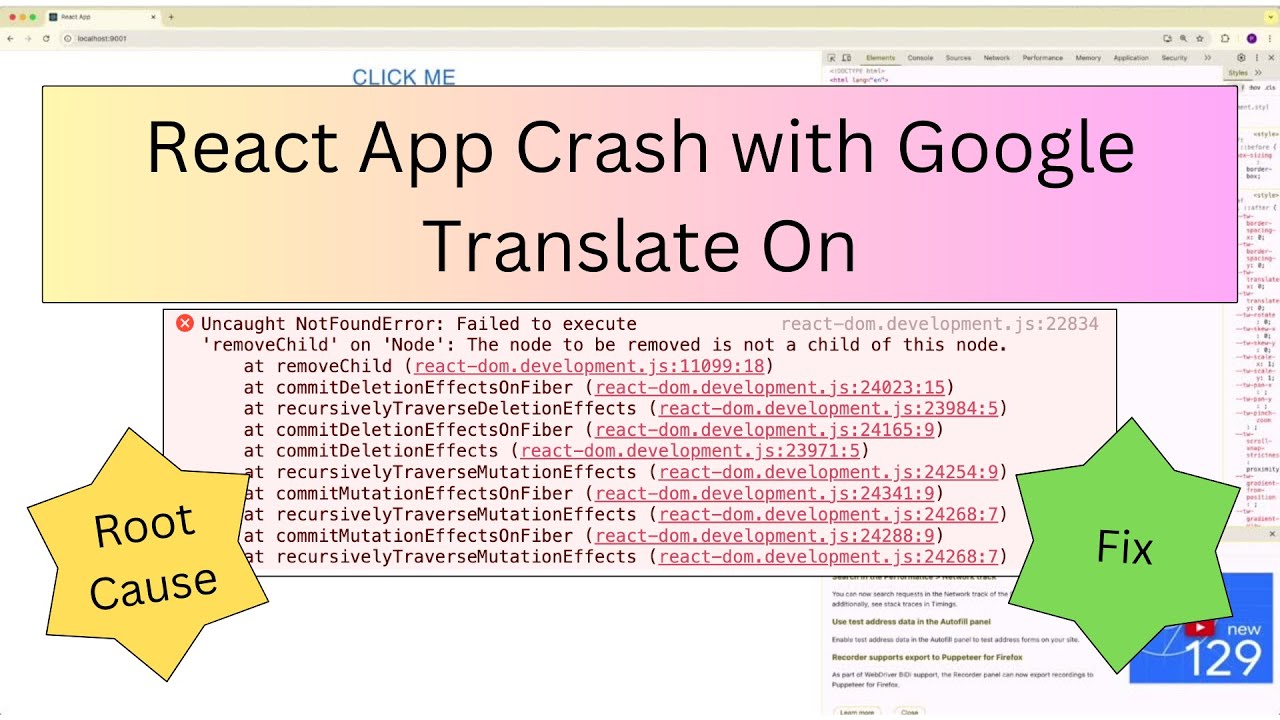Open a new browser tab with plus
Screen dimensions: 1280x720
coord(171,17)
